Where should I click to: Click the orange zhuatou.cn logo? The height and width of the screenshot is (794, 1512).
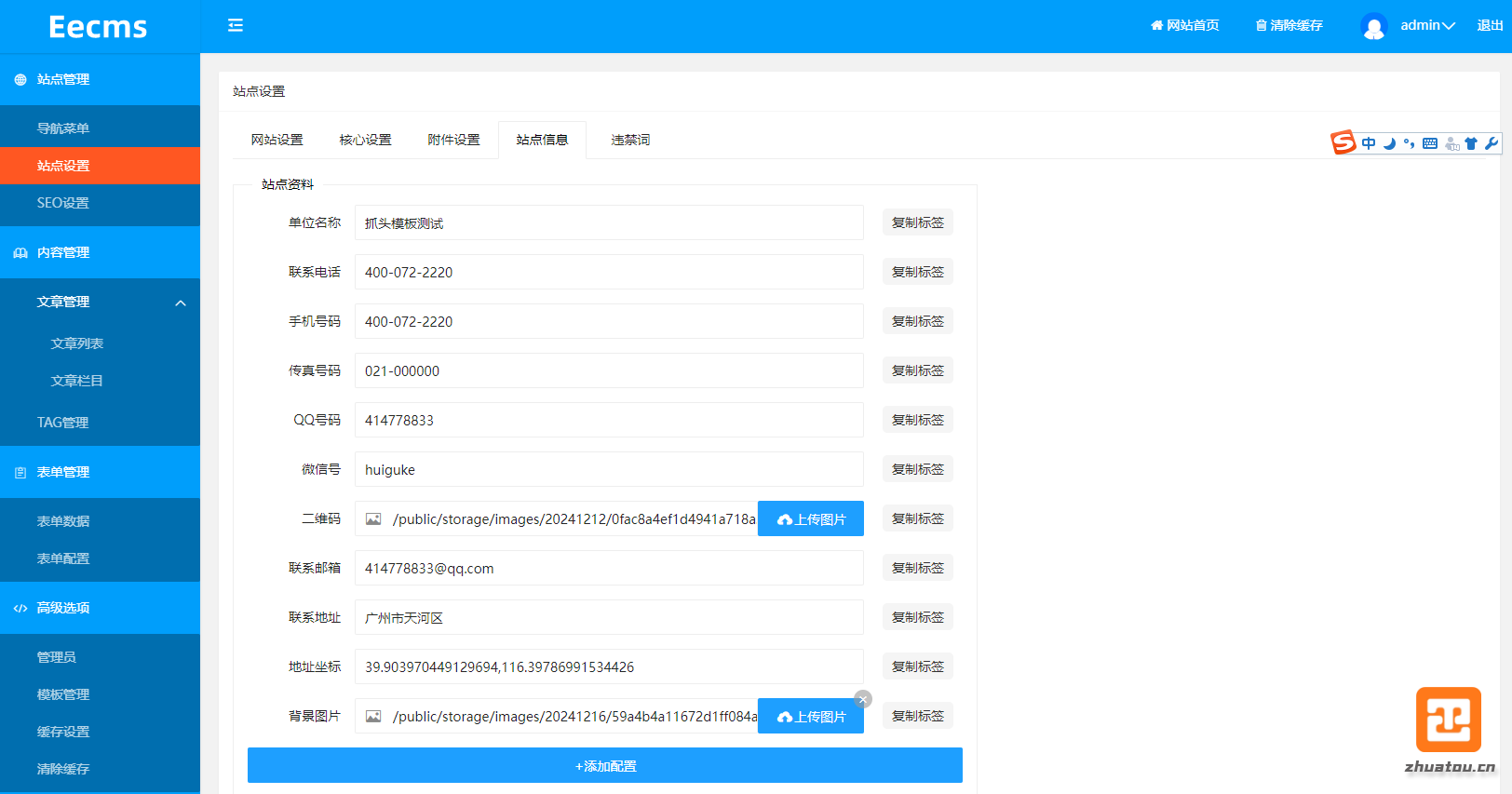point(1448,720)
